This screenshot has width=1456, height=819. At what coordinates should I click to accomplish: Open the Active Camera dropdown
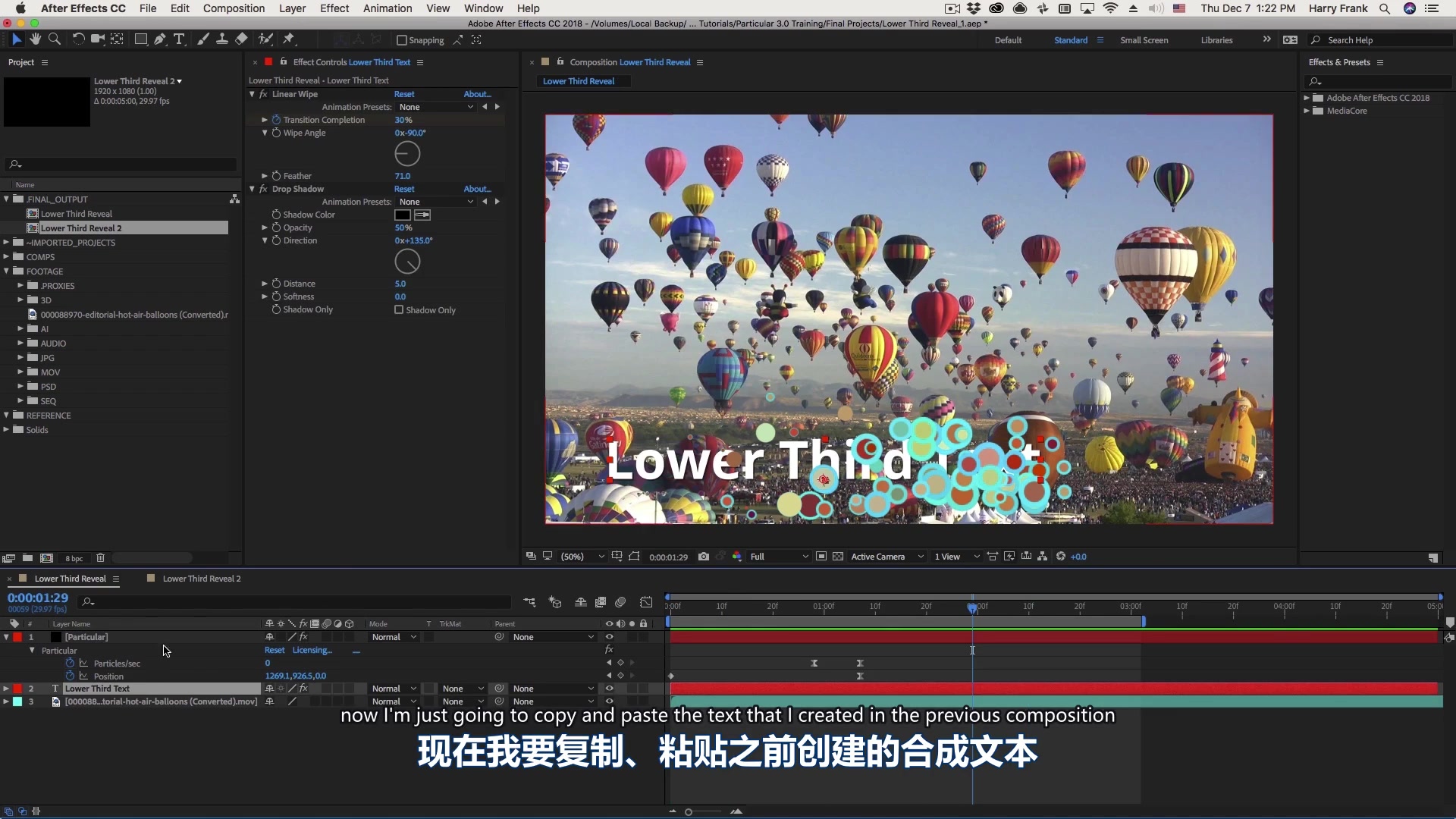887,556
